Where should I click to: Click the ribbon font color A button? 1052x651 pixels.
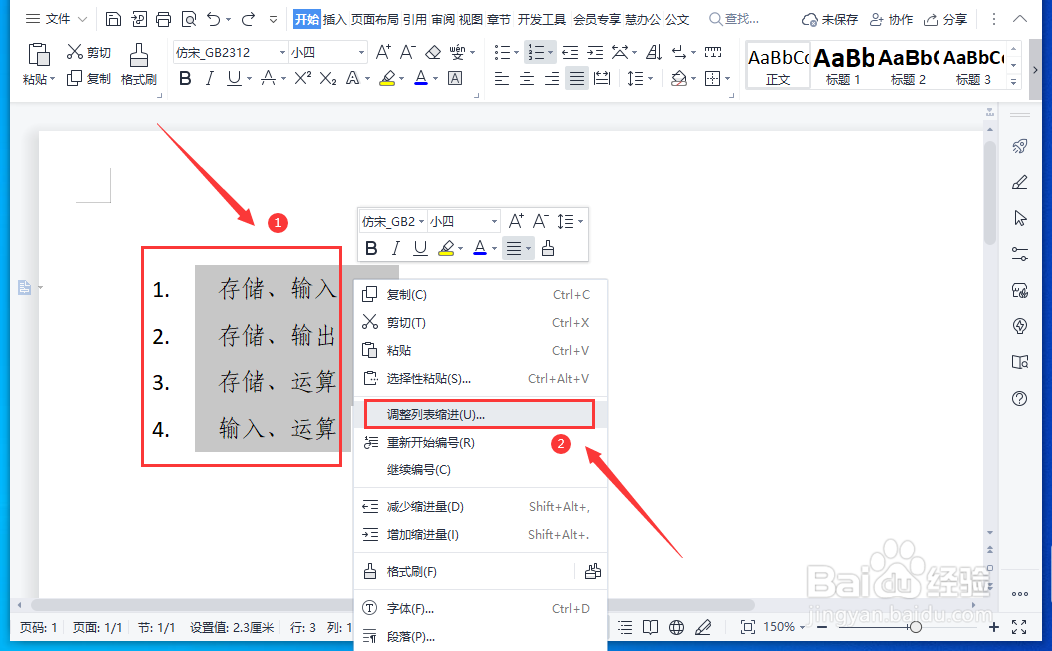421,79
